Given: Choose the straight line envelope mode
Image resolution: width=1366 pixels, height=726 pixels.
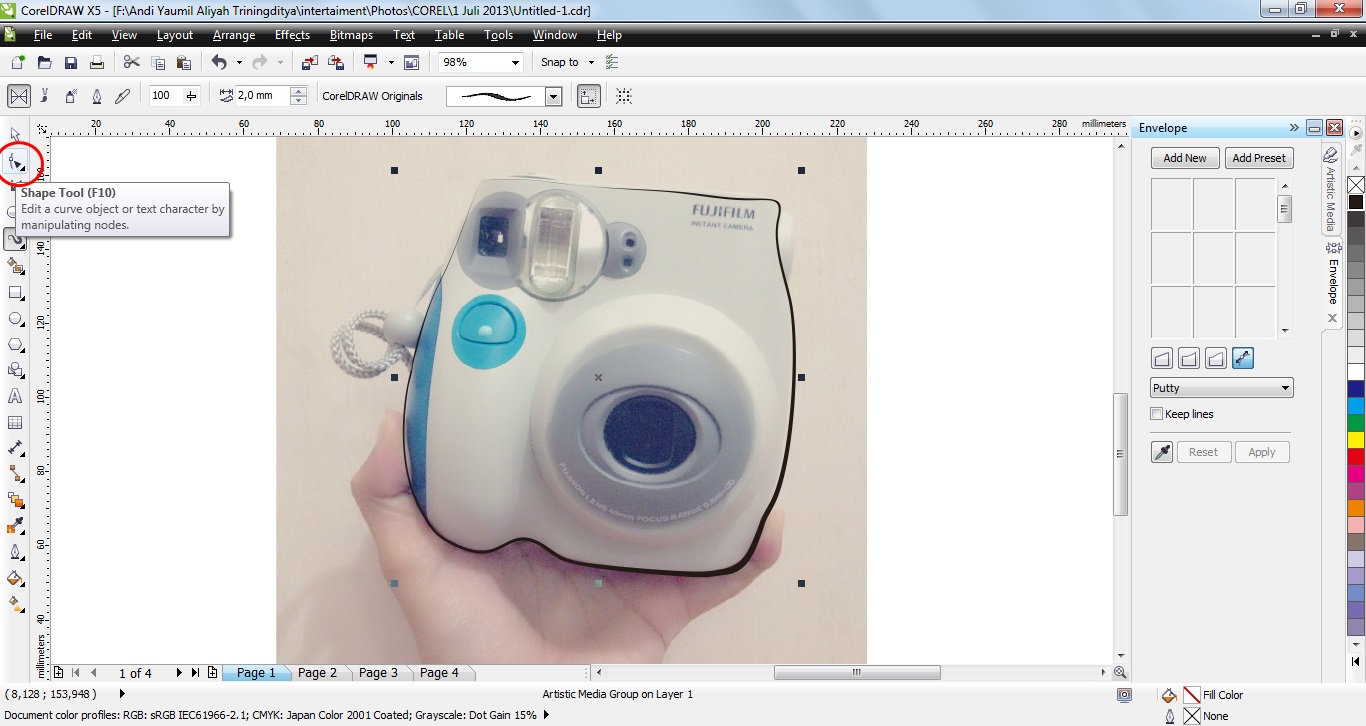Looking at the screenshot, I should pyautogui.click(x=1162, y=358).
